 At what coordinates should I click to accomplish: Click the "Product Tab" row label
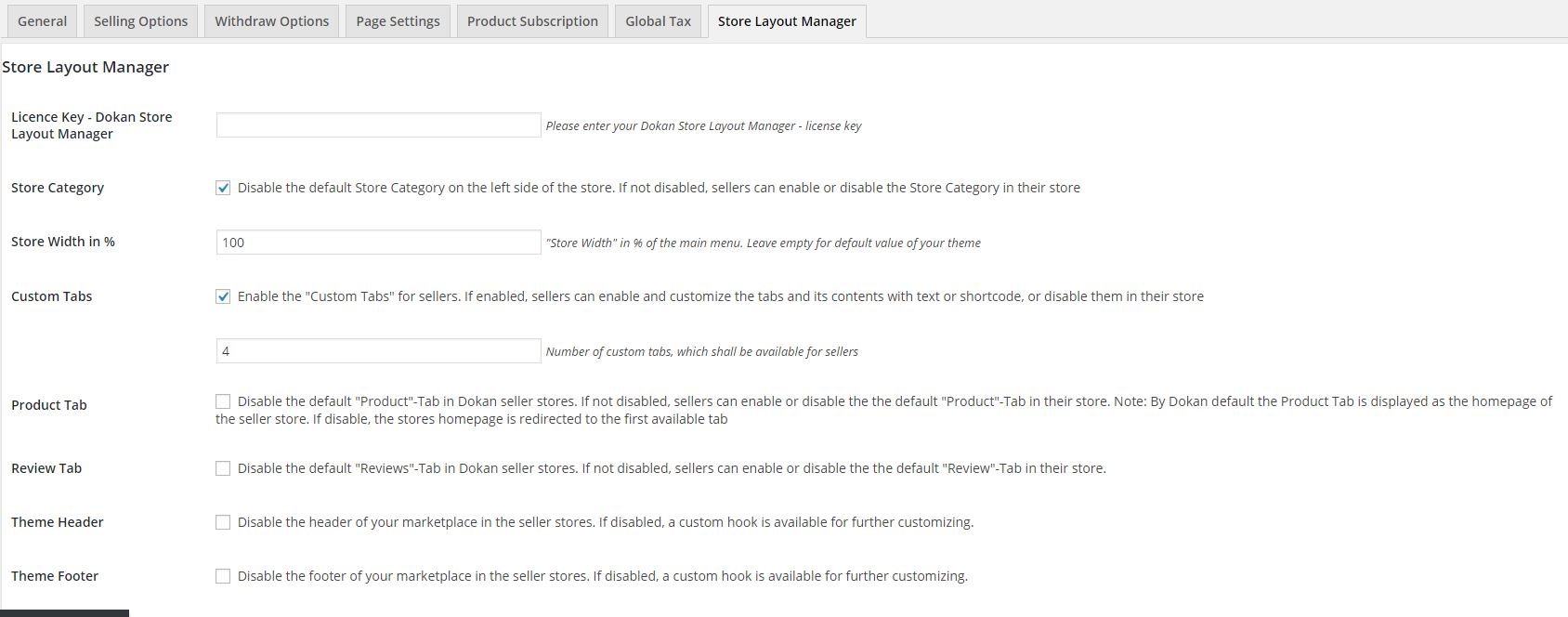click(x=49, y=405)
